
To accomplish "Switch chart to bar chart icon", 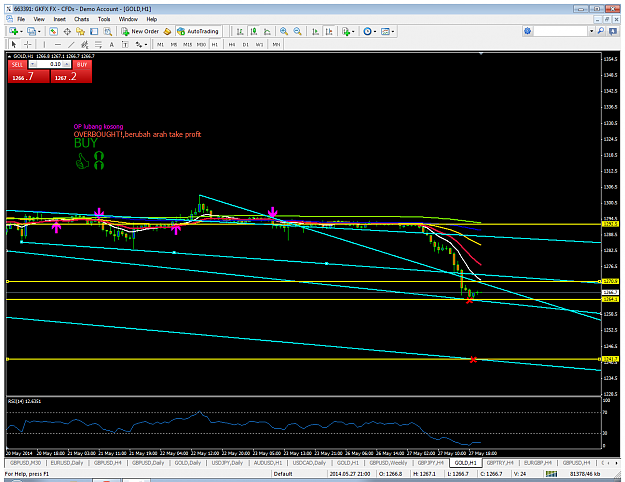I will click(240, 31).
